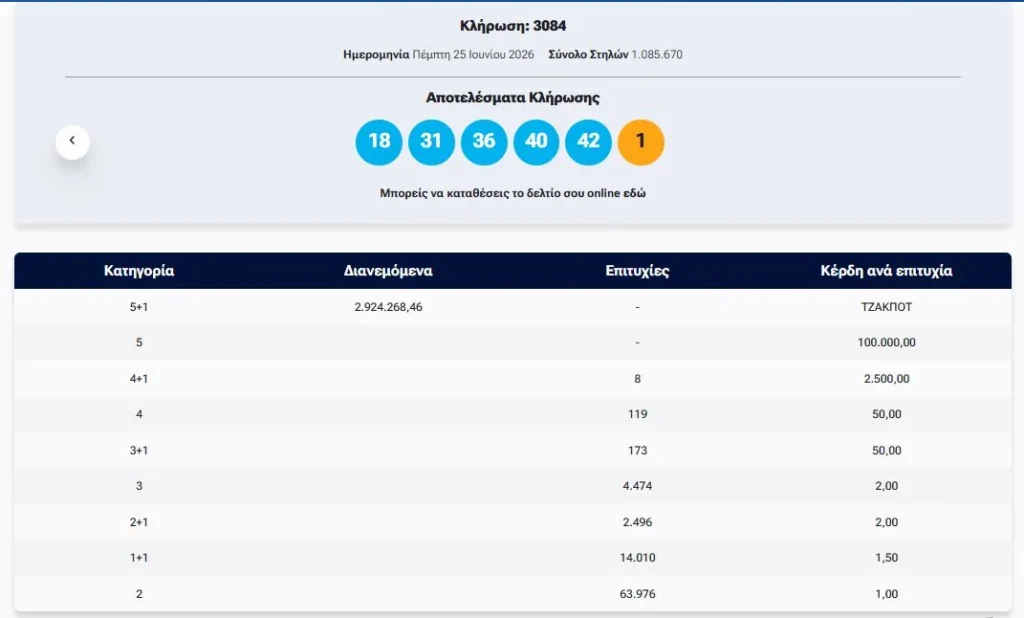Click the 1,50 winnings value
Viewport: 1024px width, 618px height.
(x=886, y=558)
